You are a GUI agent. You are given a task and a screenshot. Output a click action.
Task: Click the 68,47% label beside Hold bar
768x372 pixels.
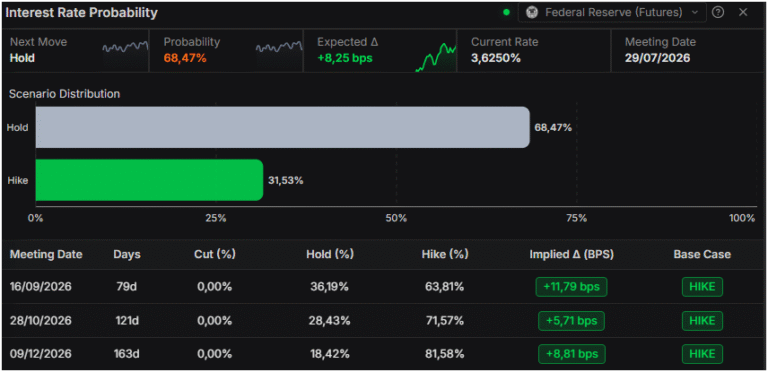coord(553,128)
